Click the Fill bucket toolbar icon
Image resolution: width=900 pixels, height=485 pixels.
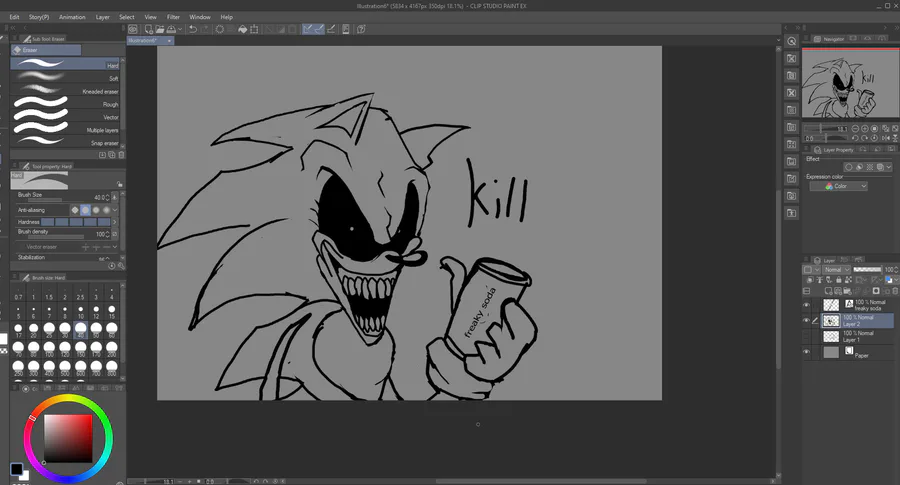(243, 29)
